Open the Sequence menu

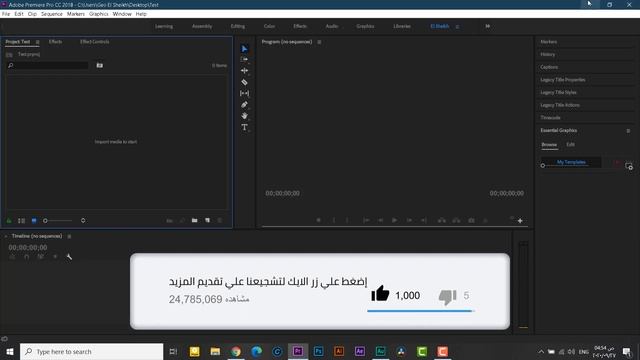tap(52, 14)
